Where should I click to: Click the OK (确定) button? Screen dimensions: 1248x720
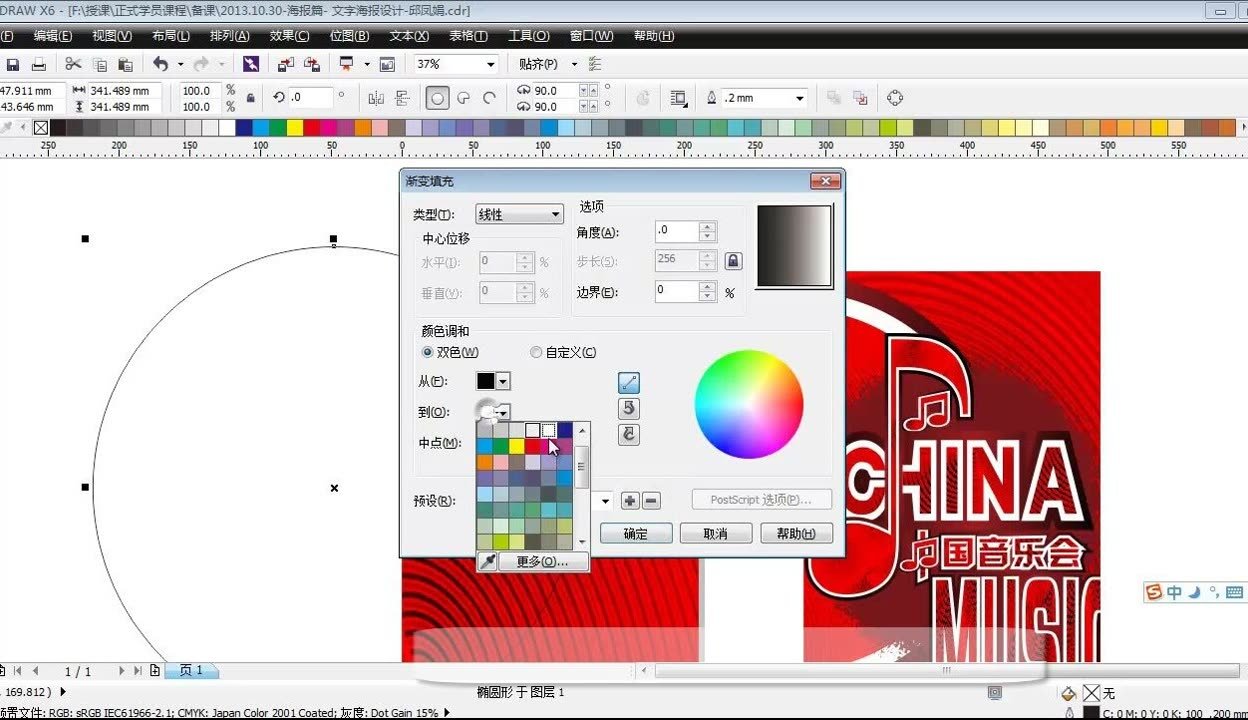[636, 534]
